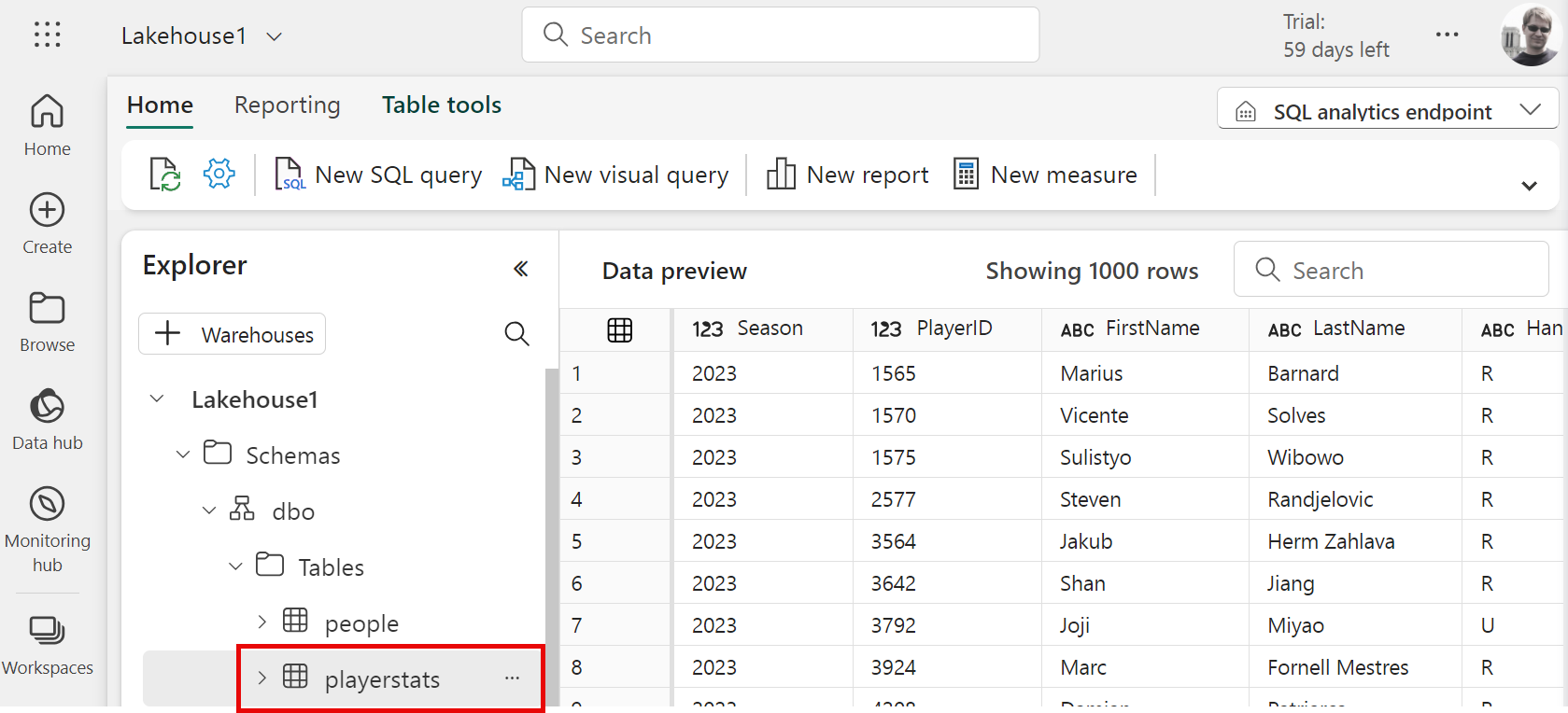Expand the playerstats table node
This screenshot has width=1568, height=713.
(261, 678)
